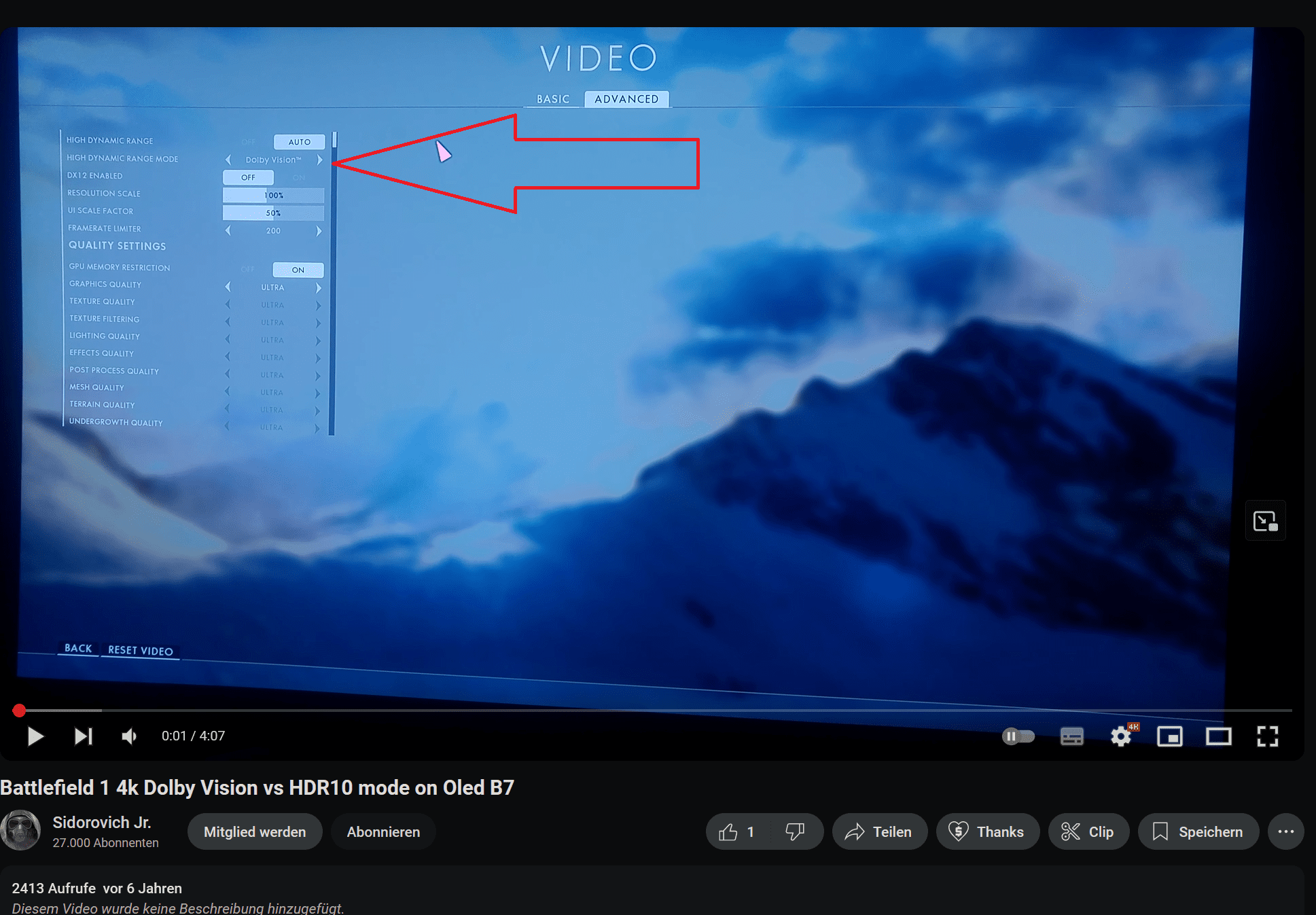Open the channel cards overlay icon
The width and height of the screenshot is (1316, 915).
click(1265, 521)
